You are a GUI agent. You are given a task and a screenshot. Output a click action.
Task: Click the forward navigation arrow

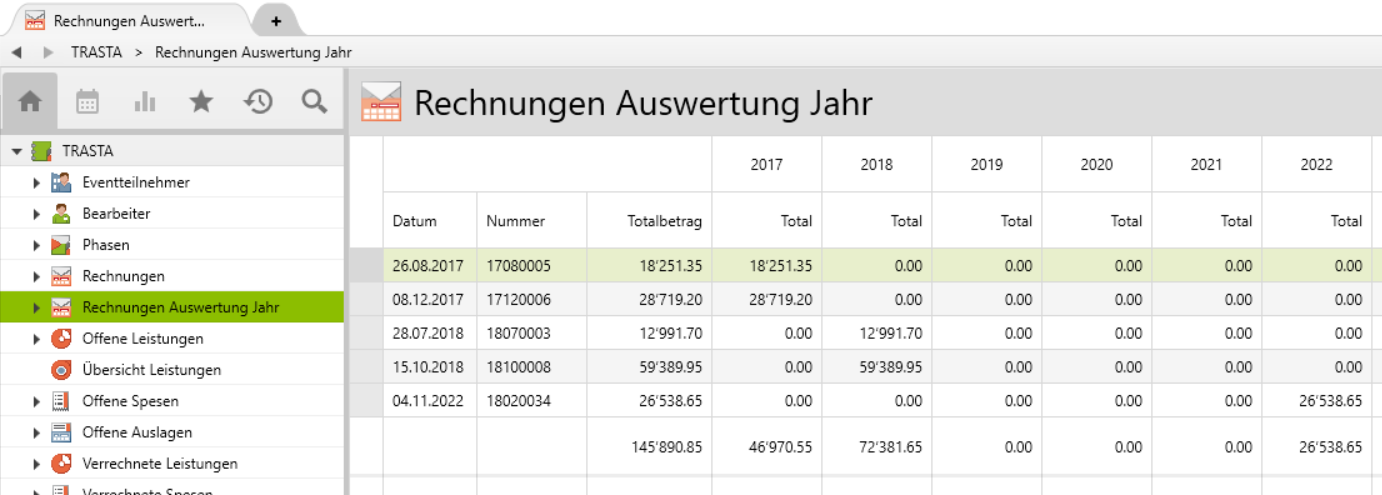pos(48,53)
